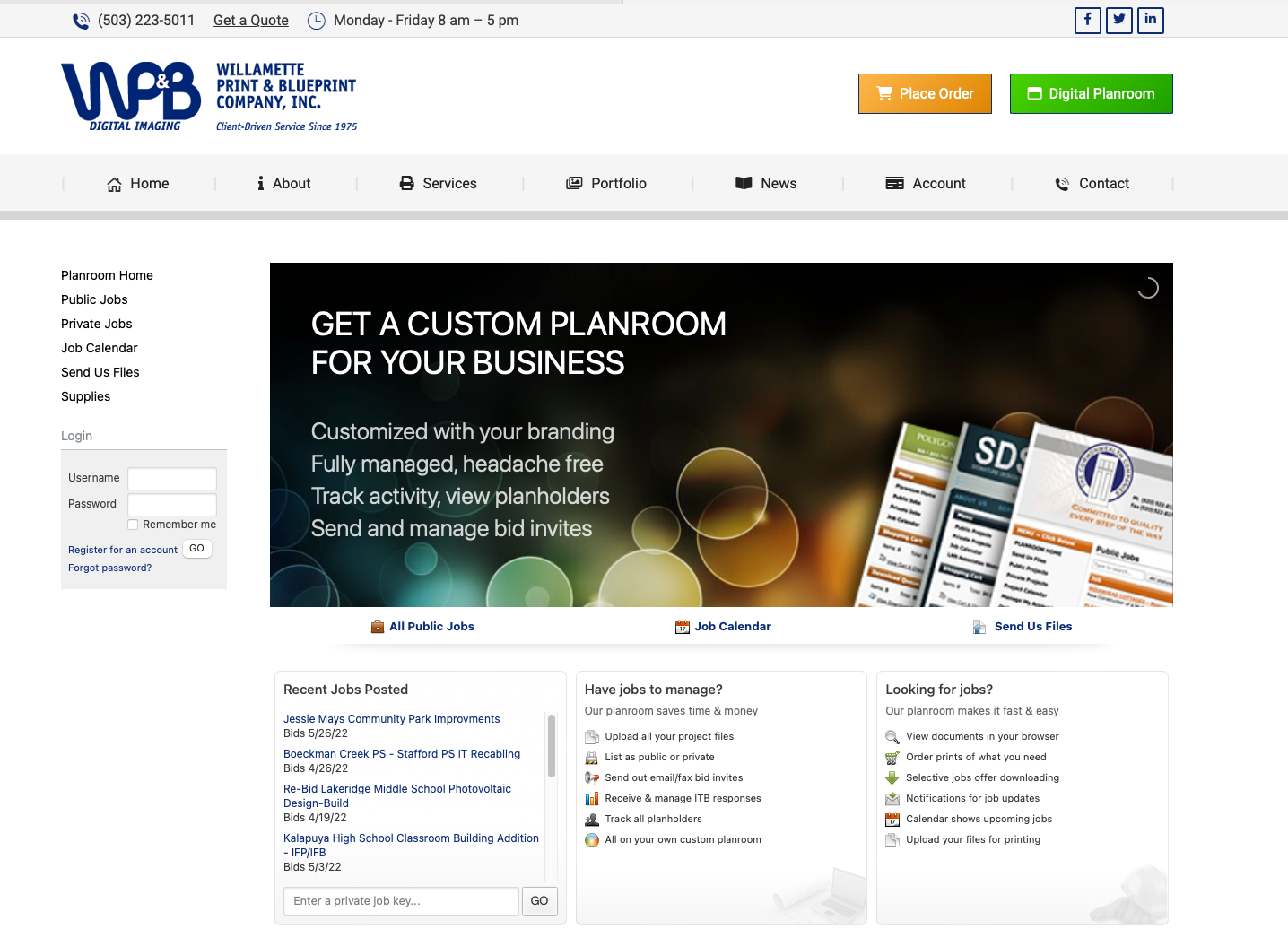The width and height of the screenshot is (1288, 946).
Task: Open Re-Bid Lakeridge Middle School Photovoltaic job
Action: point(397,796)
